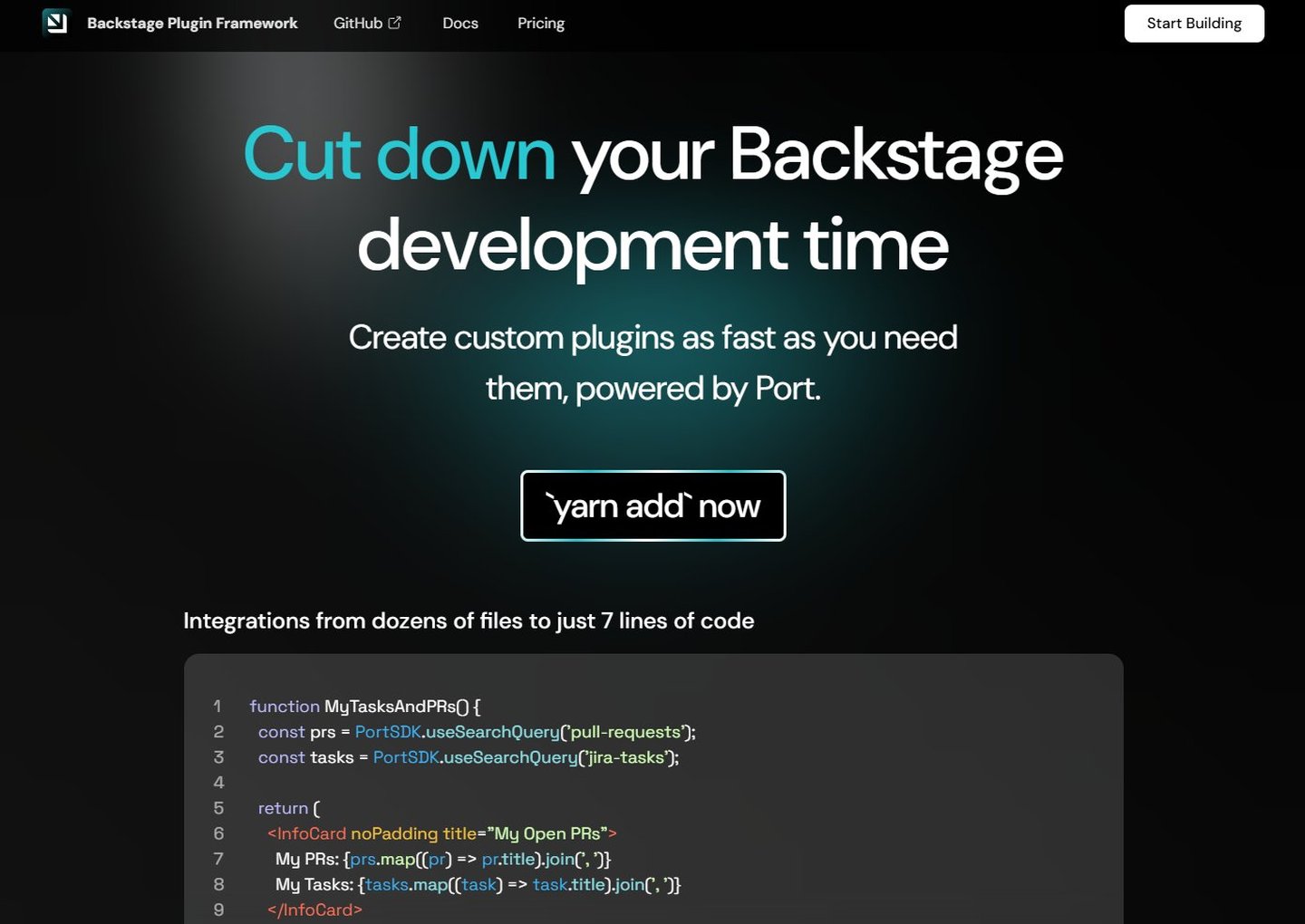Image resolution: width=1305 pixels, height=924 pixels.
Task: Open the GitHub nav link
Action: click(367, 23)
